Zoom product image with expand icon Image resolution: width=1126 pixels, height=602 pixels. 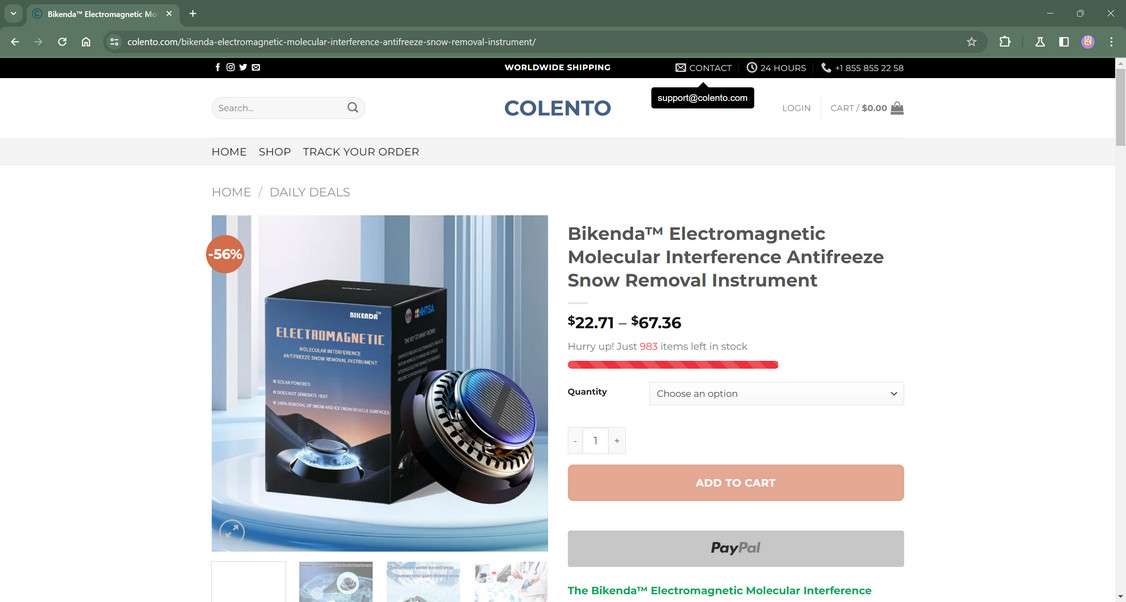coord(231,532)
